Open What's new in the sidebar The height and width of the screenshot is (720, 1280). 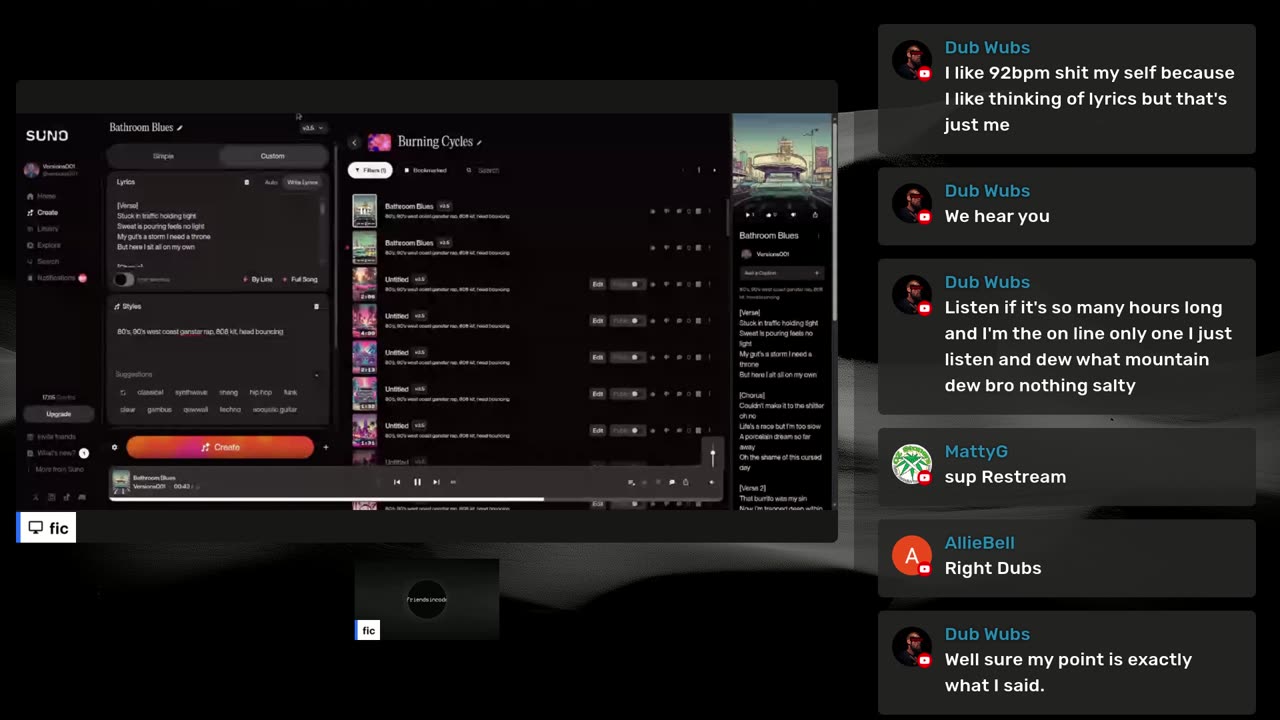[55, 453]
